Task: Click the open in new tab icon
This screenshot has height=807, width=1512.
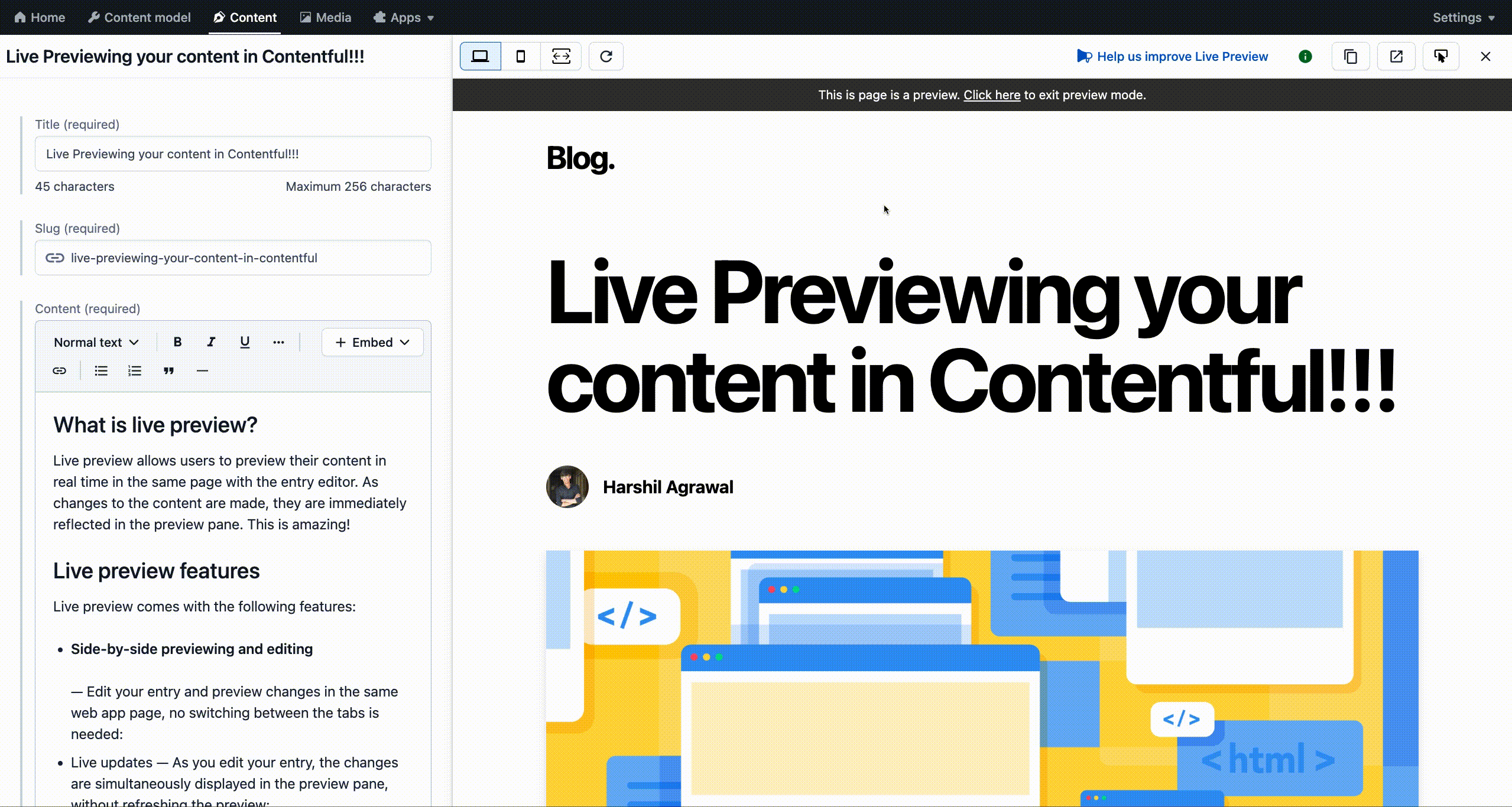Action: pos(1396,56)
